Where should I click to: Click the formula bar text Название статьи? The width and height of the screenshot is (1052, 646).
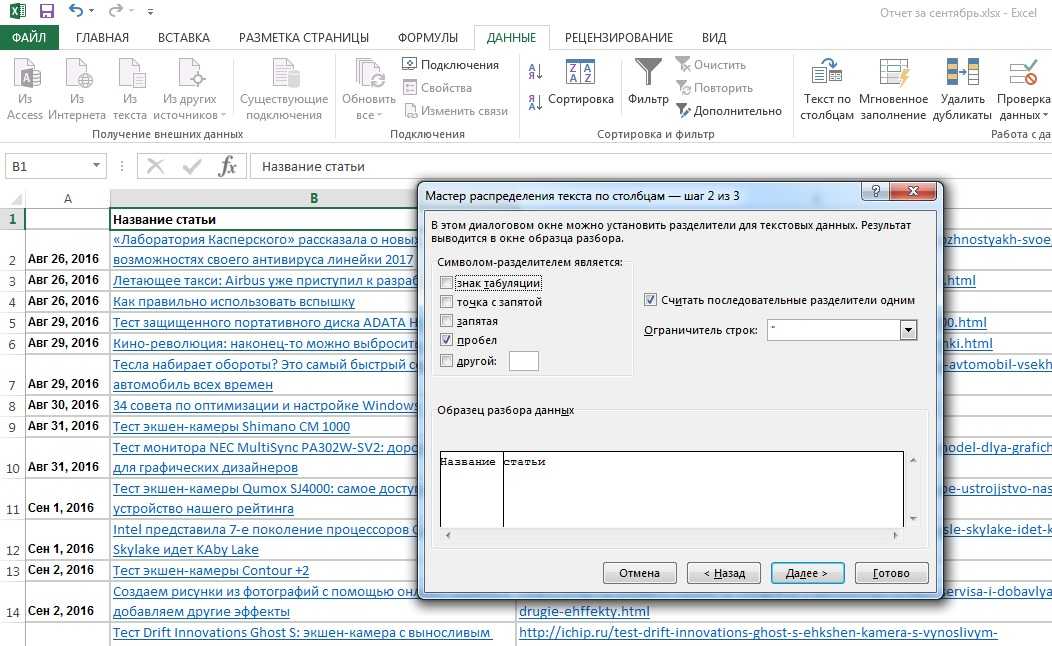(x=313, y=166)
